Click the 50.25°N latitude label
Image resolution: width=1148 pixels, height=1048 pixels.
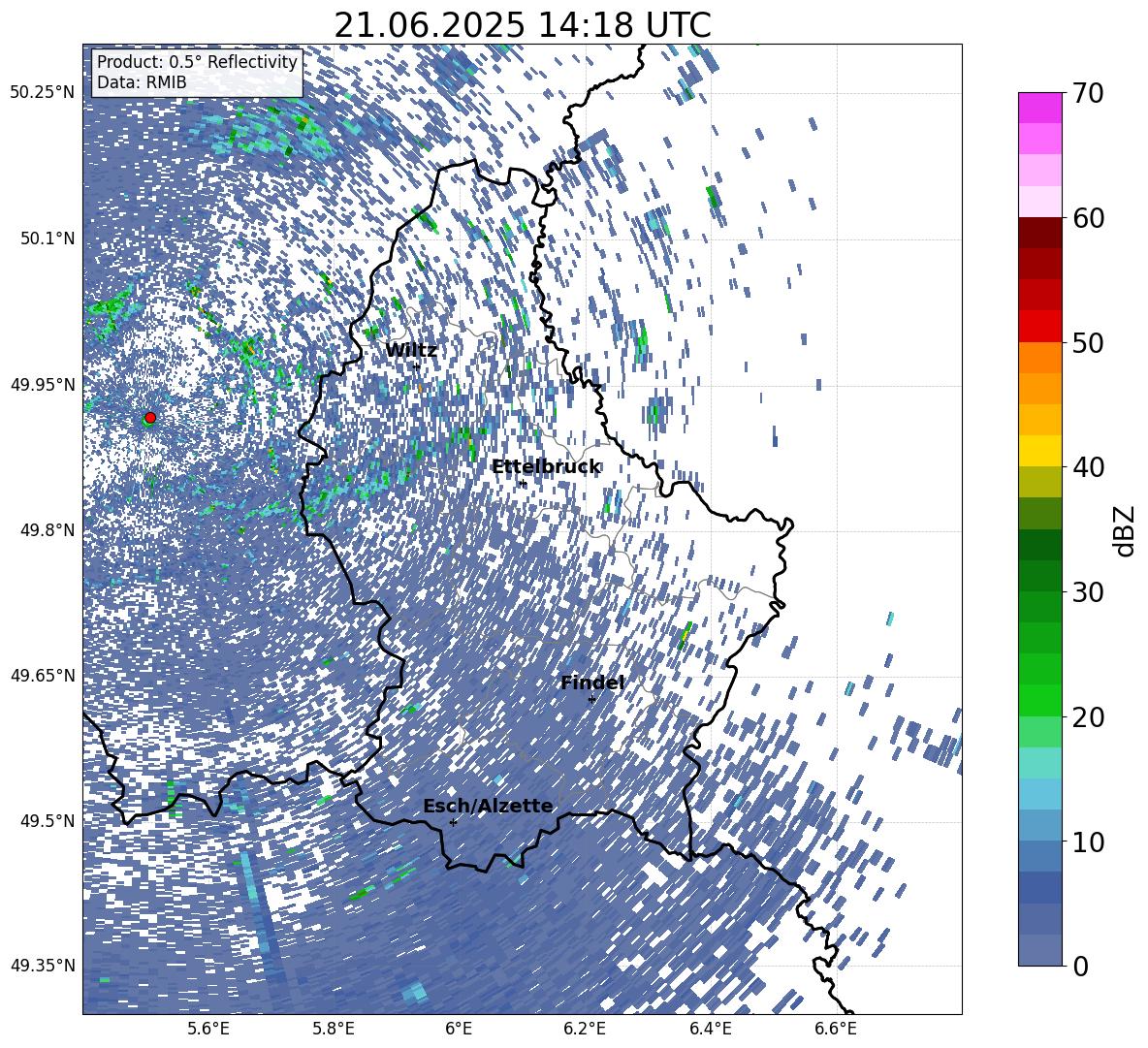(x=43, y=93)
